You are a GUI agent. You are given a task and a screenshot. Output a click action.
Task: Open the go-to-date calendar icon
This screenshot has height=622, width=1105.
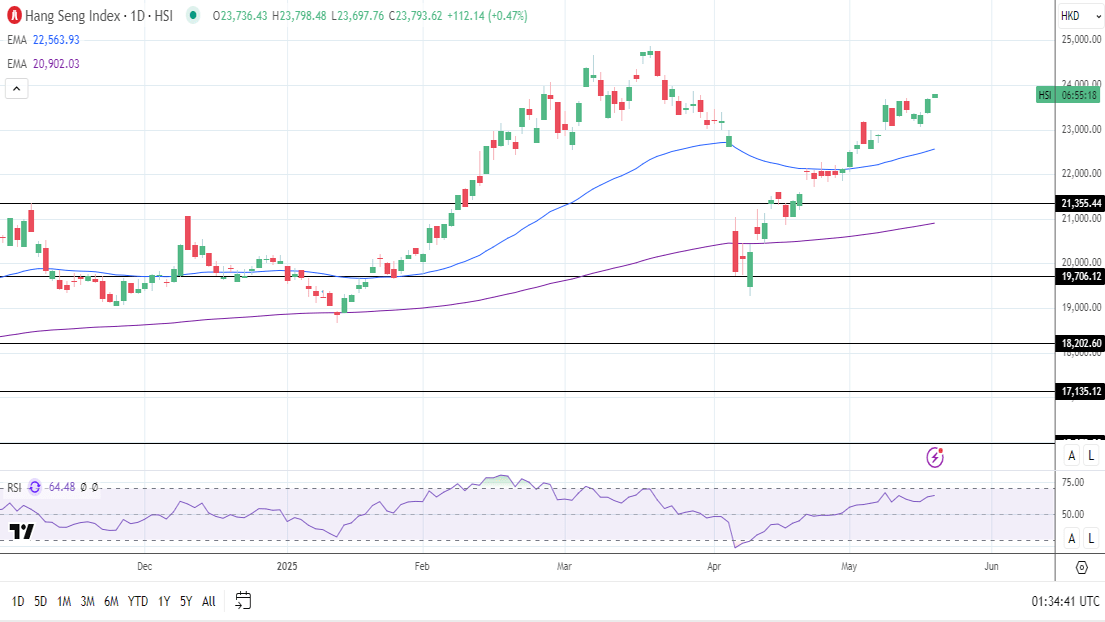[243, 601]
